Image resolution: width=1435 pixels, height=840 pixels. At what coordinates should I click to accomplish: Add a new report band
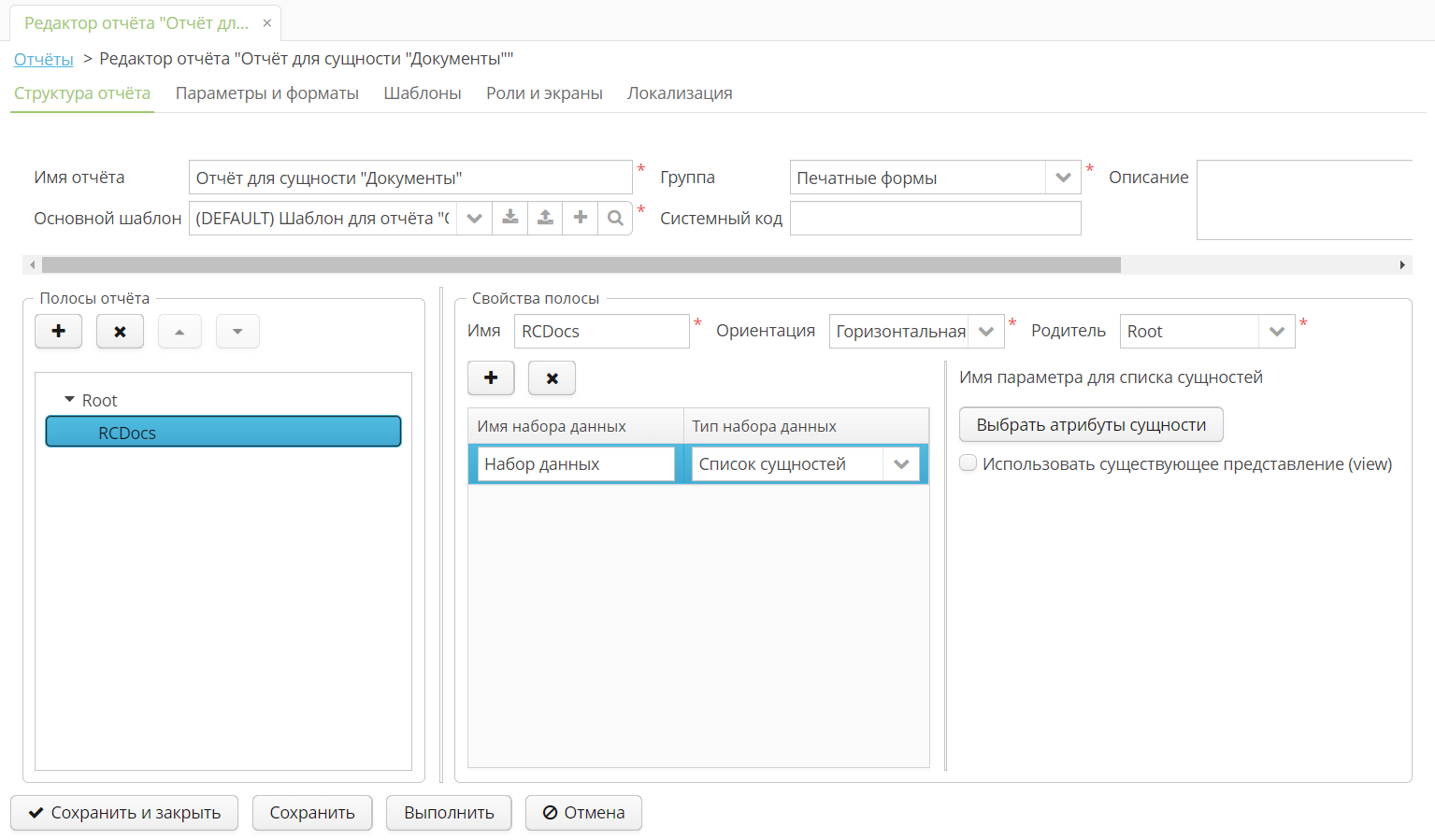[58, 332]
